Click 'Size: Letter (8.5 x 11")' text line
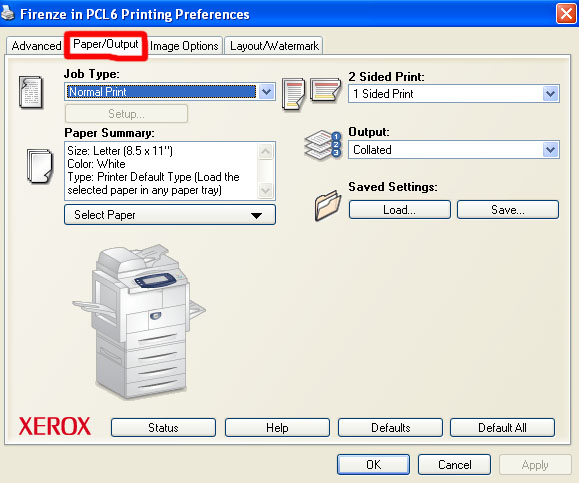579x483 pixels. pyautogui.click(x=120, y=151)
